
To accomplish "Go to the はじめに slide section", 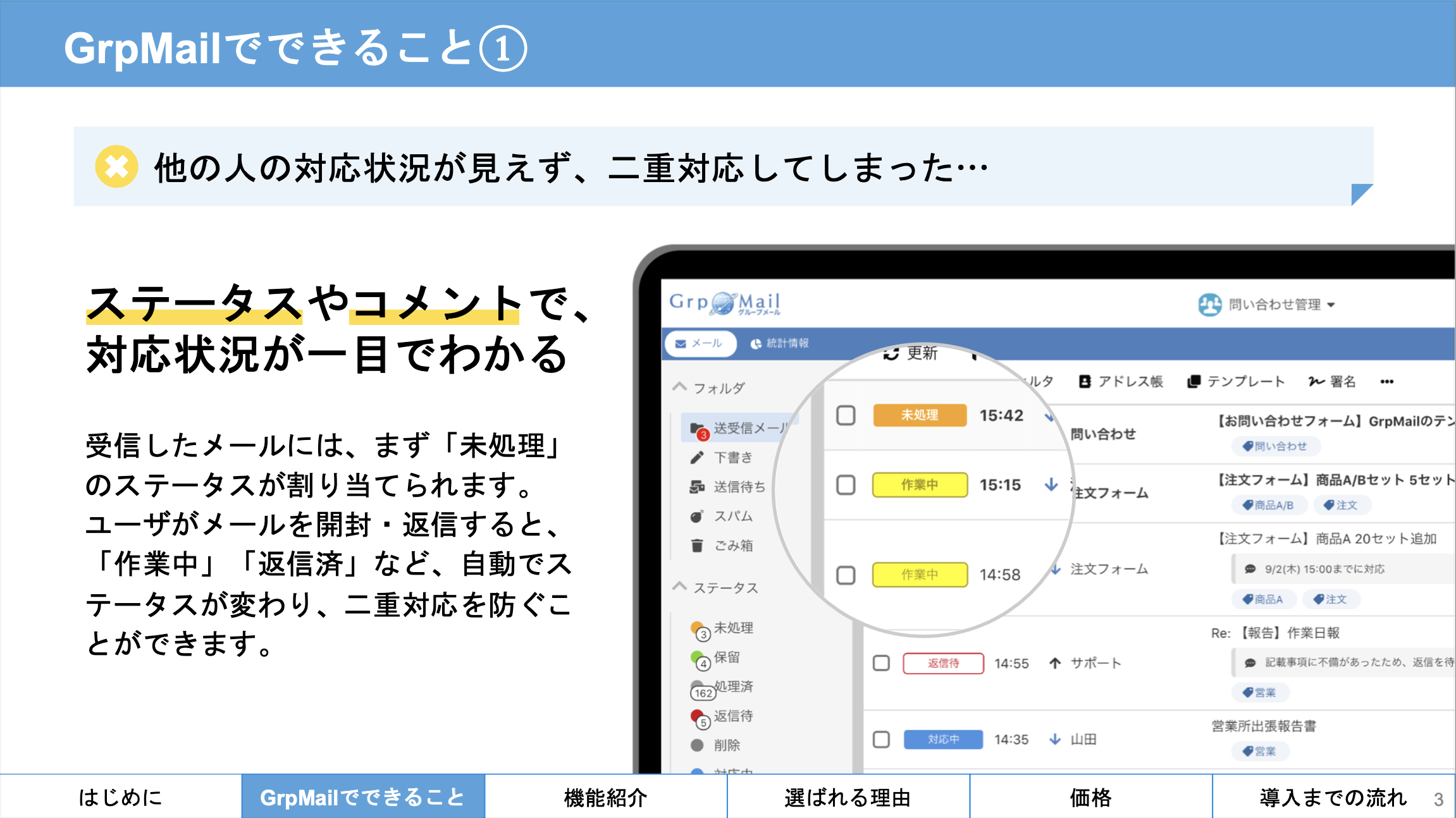I will [x=120, y=797].
